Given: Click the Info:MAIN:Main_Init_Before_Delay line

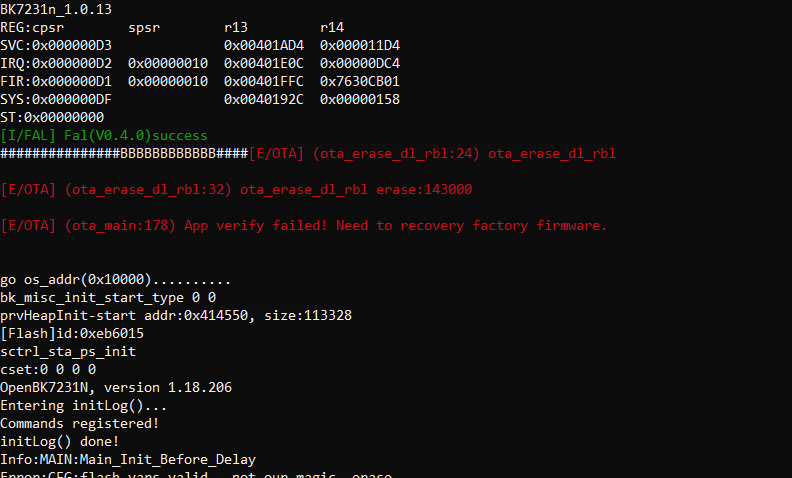Looking at the screenshot, I should (x=128, y=459).
